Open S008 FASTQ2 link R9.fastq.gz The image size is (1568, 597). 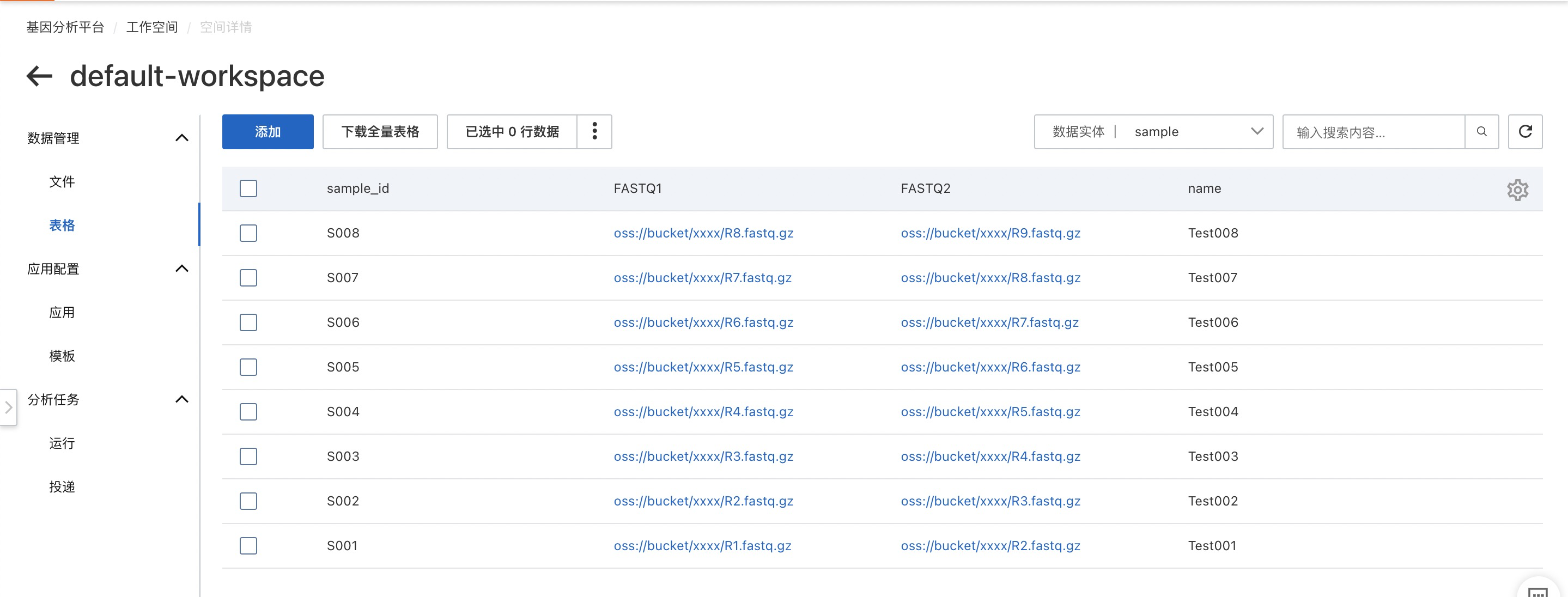(990, 233)
